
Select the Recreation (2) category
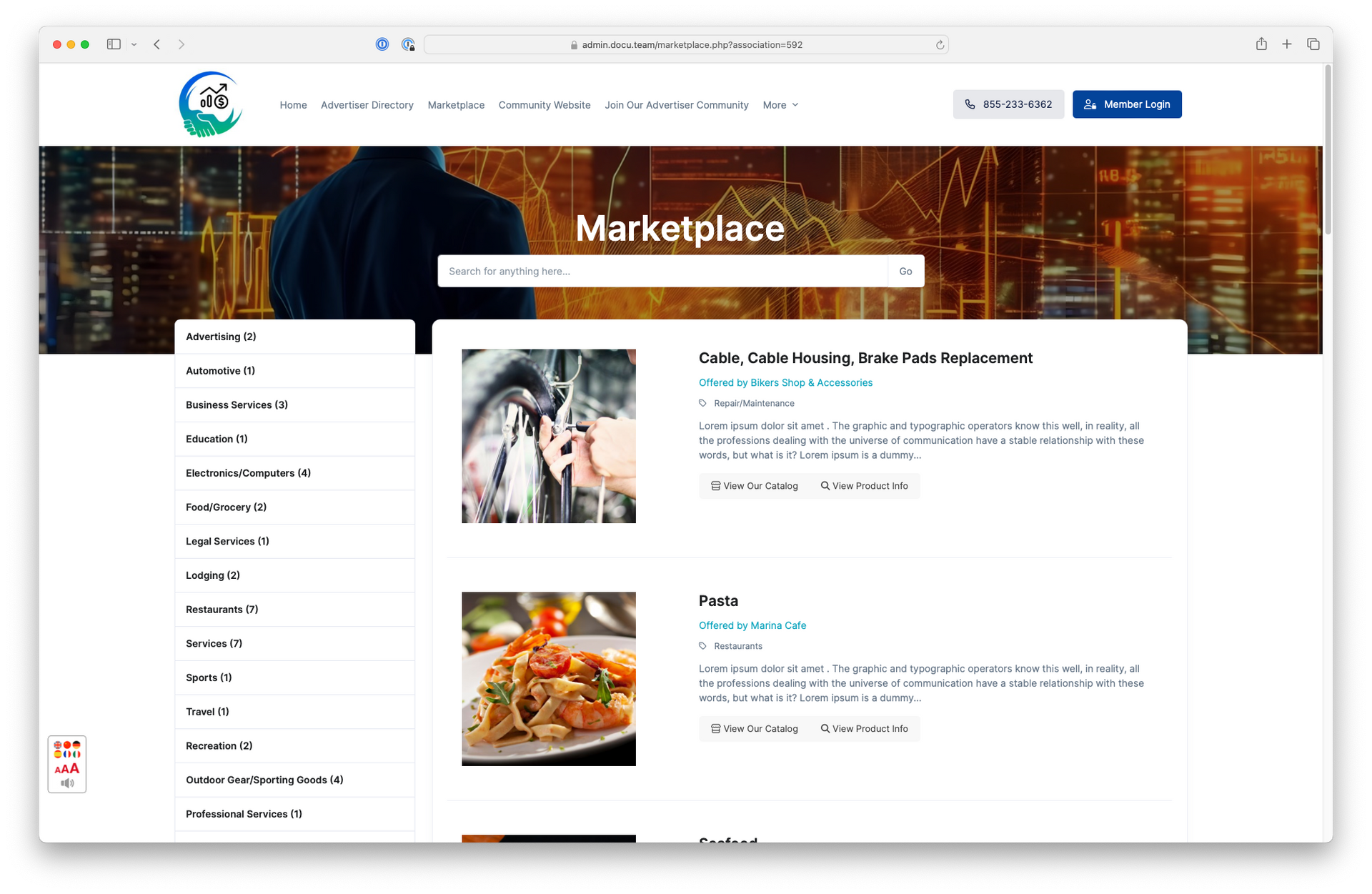294,746
